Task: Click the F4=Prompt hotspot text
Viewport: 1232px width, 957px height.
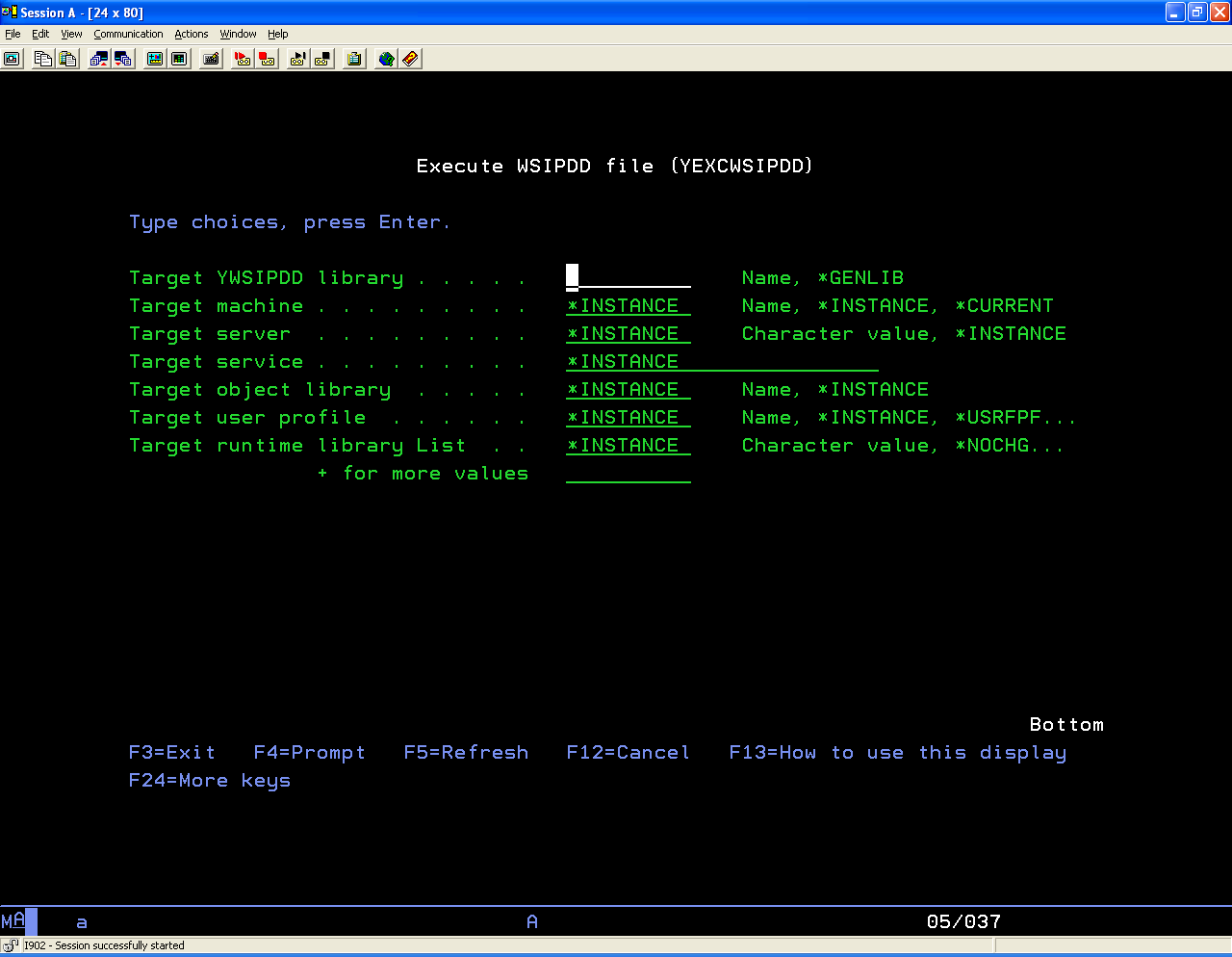Action: point(309,752)
